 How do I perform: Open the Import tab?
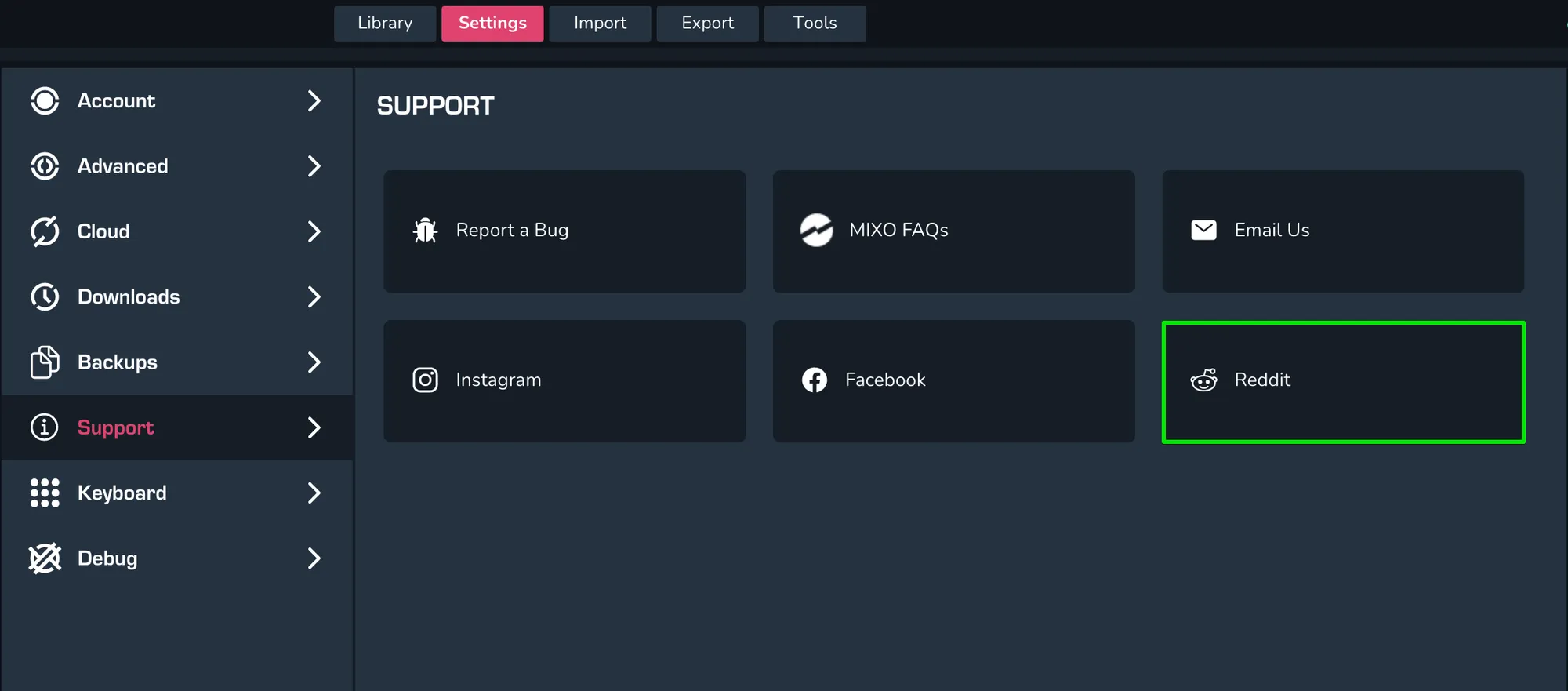(600, 24)
